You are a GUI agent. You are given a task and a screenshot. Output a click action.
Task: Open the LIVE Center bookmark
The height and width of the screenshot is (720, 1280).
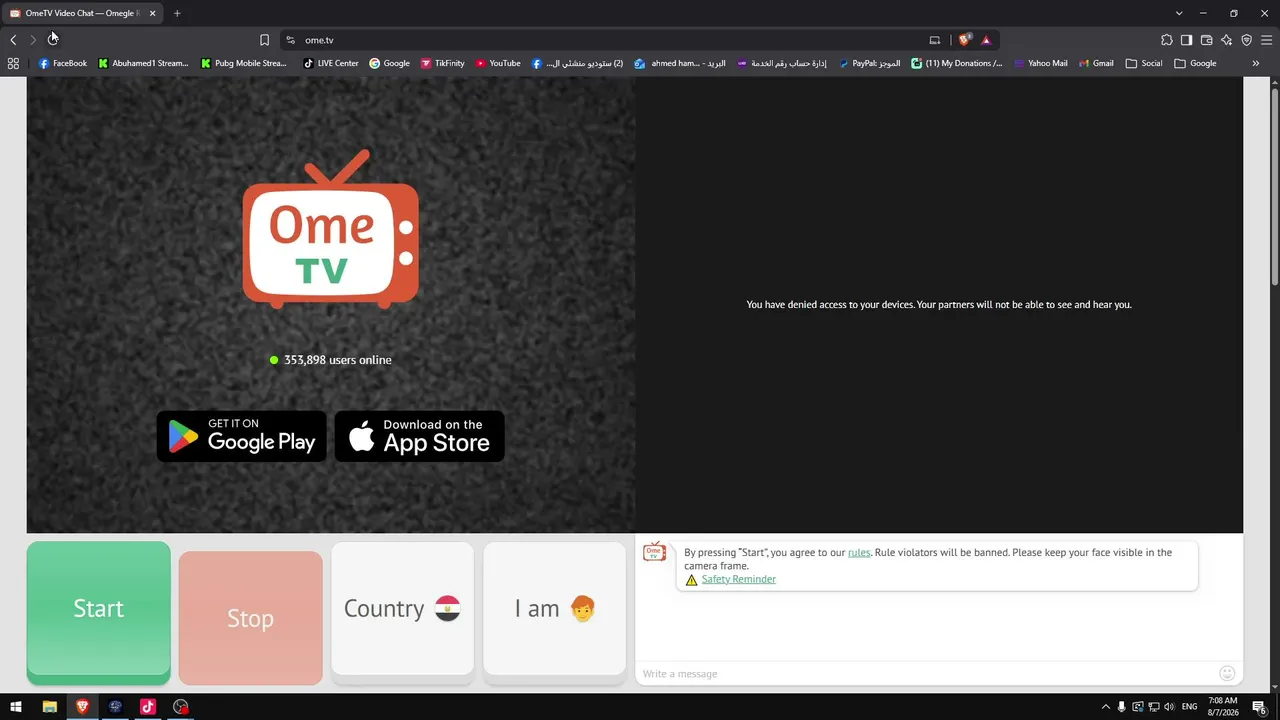pyautogui.click(x=331, y=63)
